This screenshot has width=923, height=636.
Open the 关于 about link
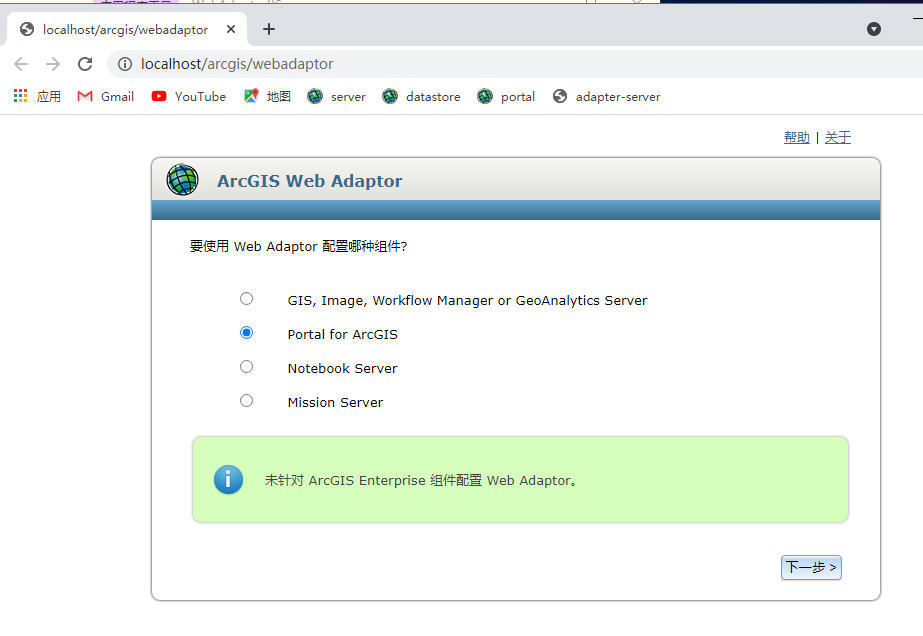tap(838, 137)
